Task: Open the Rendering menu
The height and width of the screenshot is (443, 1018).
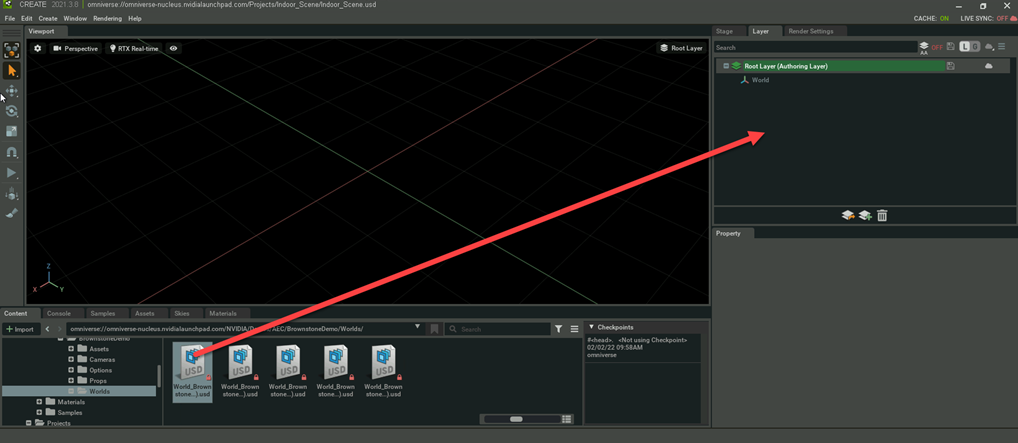Action: tap(107, 18)
